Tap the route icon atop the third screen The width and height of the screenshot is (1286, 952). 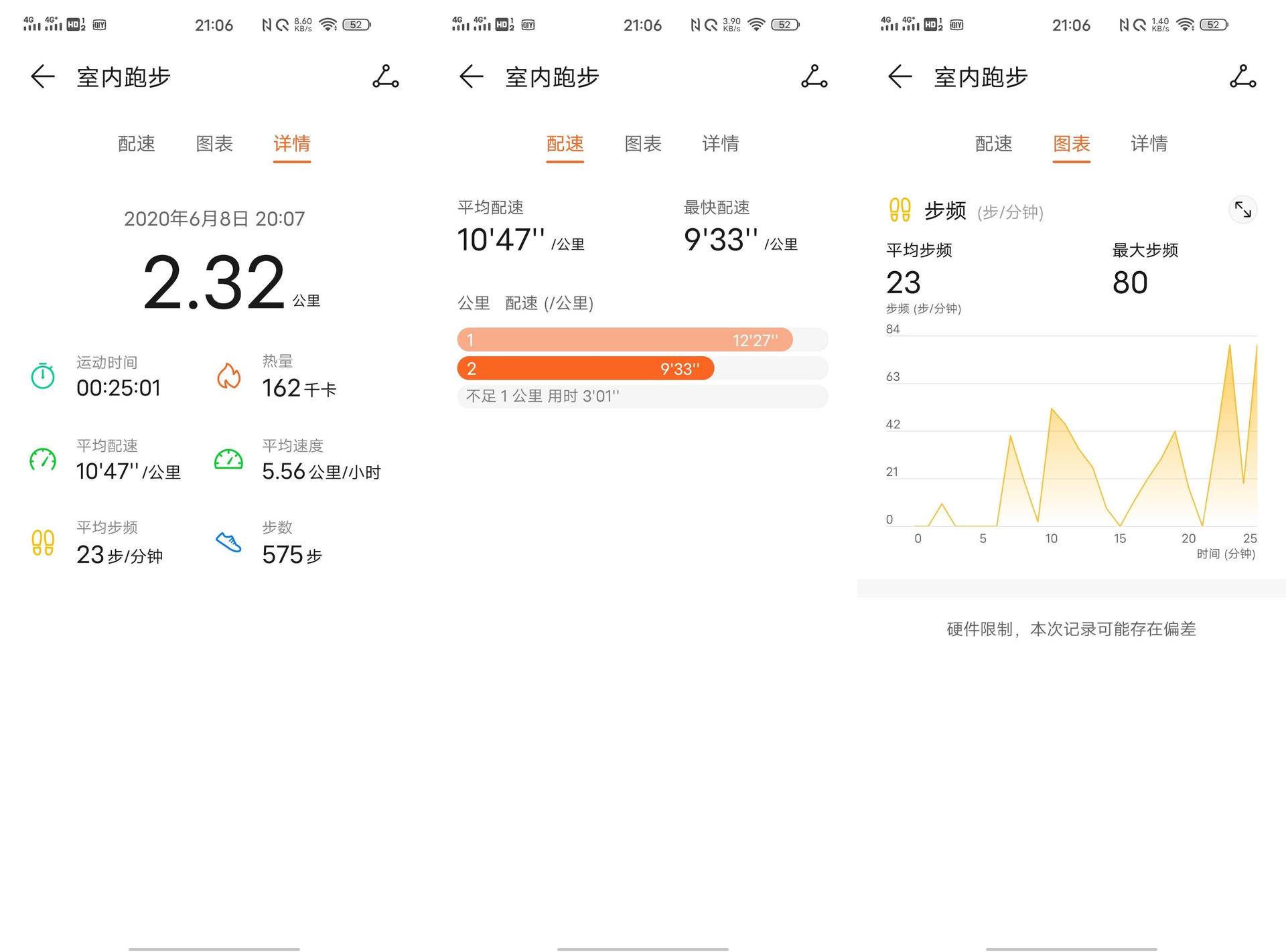(1243, 77)
